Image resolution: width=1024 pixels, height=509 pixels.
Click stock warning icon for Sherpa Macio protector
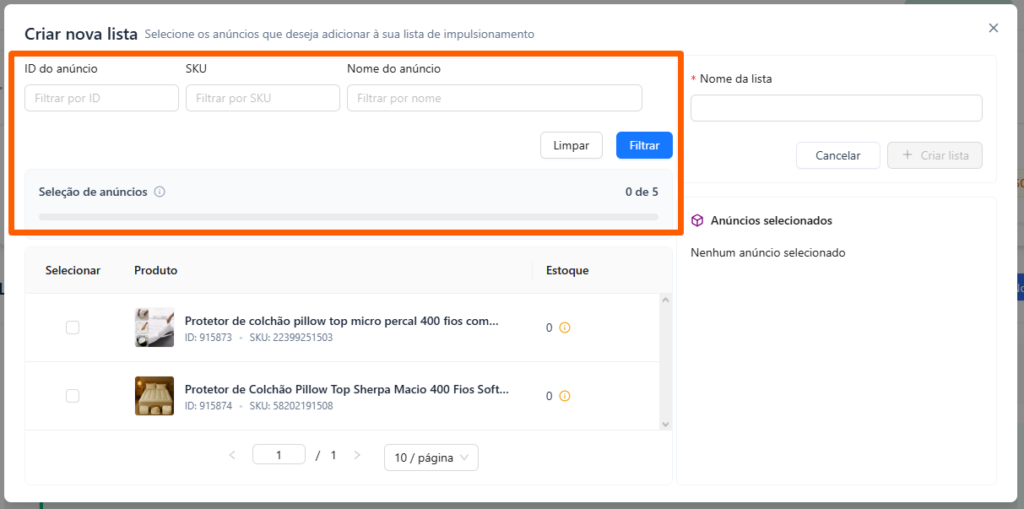pyautogui.click(x=564, y=396)
